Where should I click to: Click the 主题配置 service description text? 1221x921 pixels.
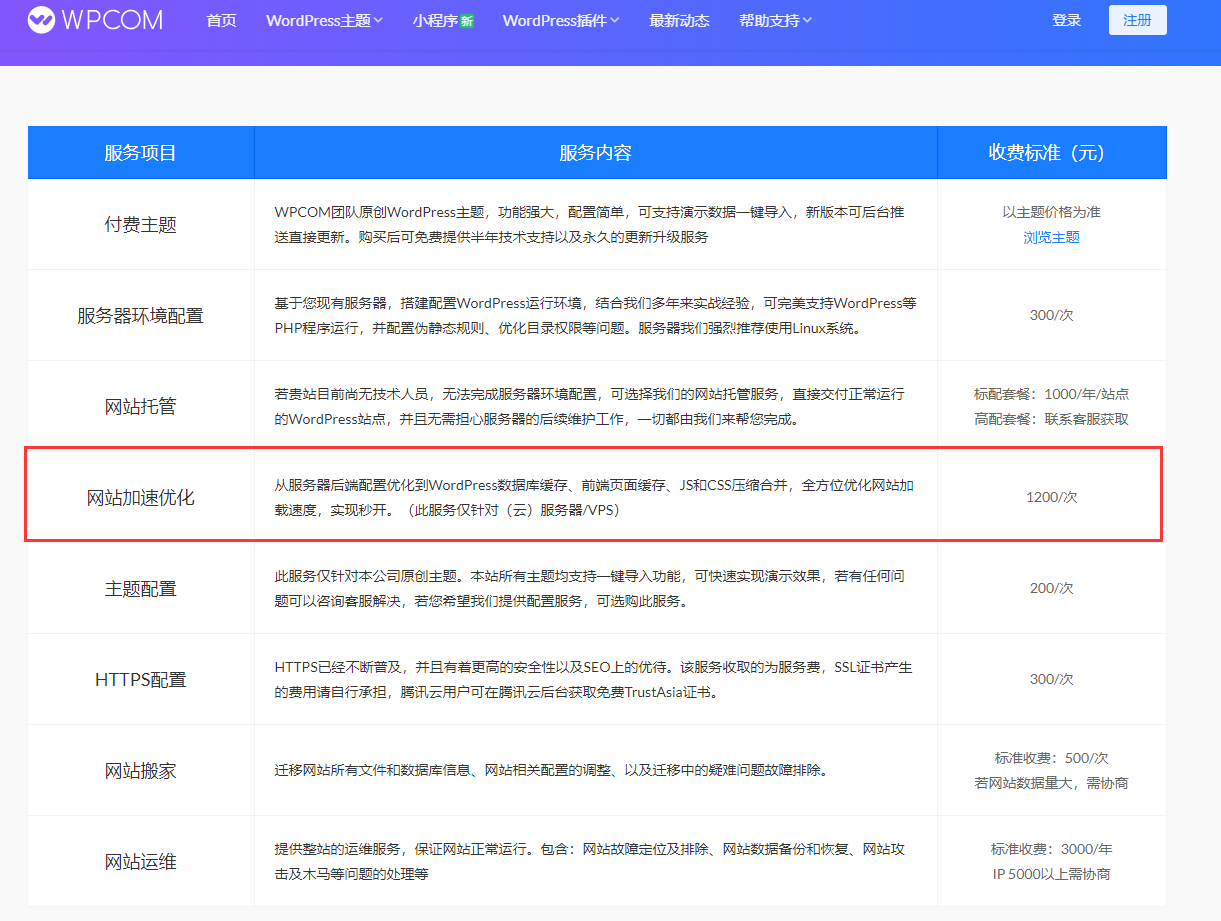590,589
